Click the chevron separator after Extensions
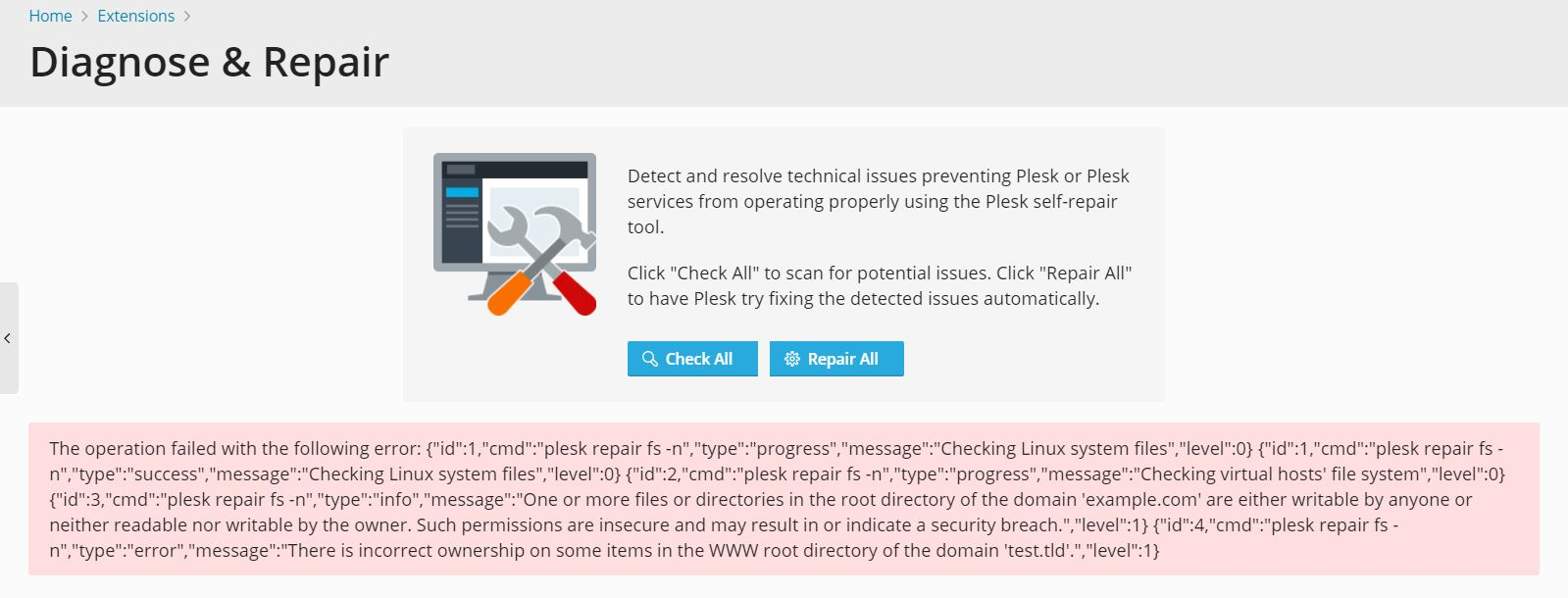This screenshot has width=1568, height=598. point(187,17)
